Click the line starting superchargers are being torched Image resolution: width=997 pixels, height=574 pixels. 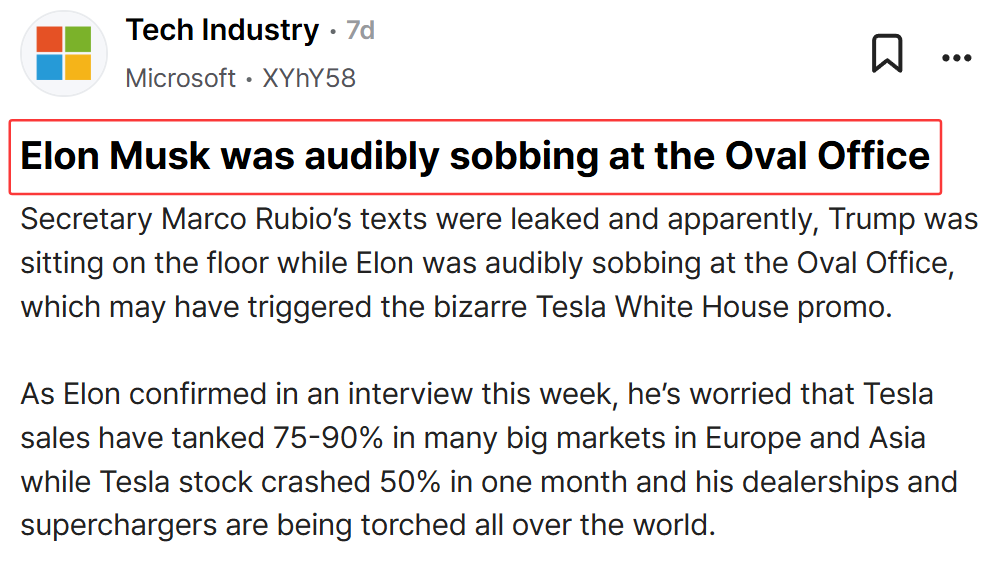pyautogui.click(x=368, y=526)
